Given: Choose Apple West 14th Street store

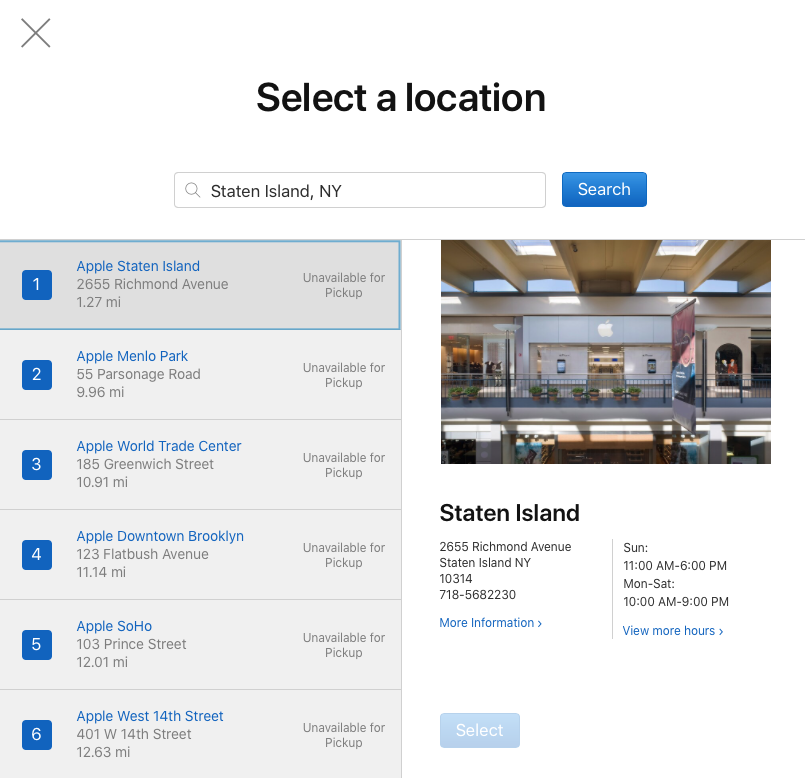Looking at the screenshot, I should pos(150,716).
